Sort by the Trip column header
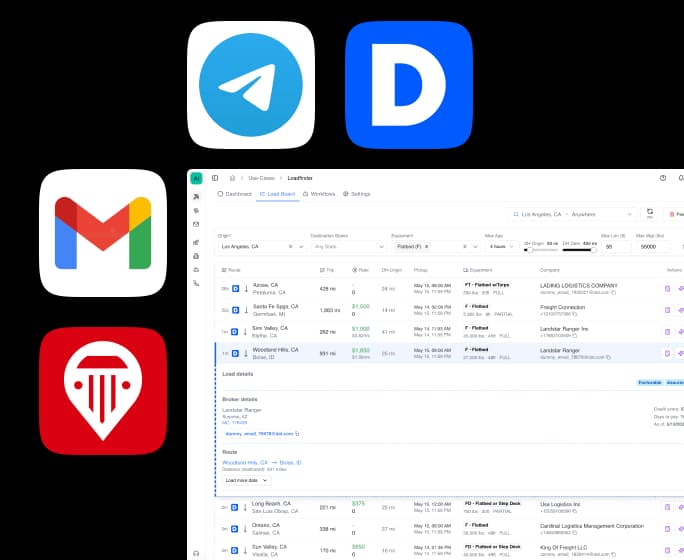This screenshot has width=684, height=560. (x=327, y=270)
